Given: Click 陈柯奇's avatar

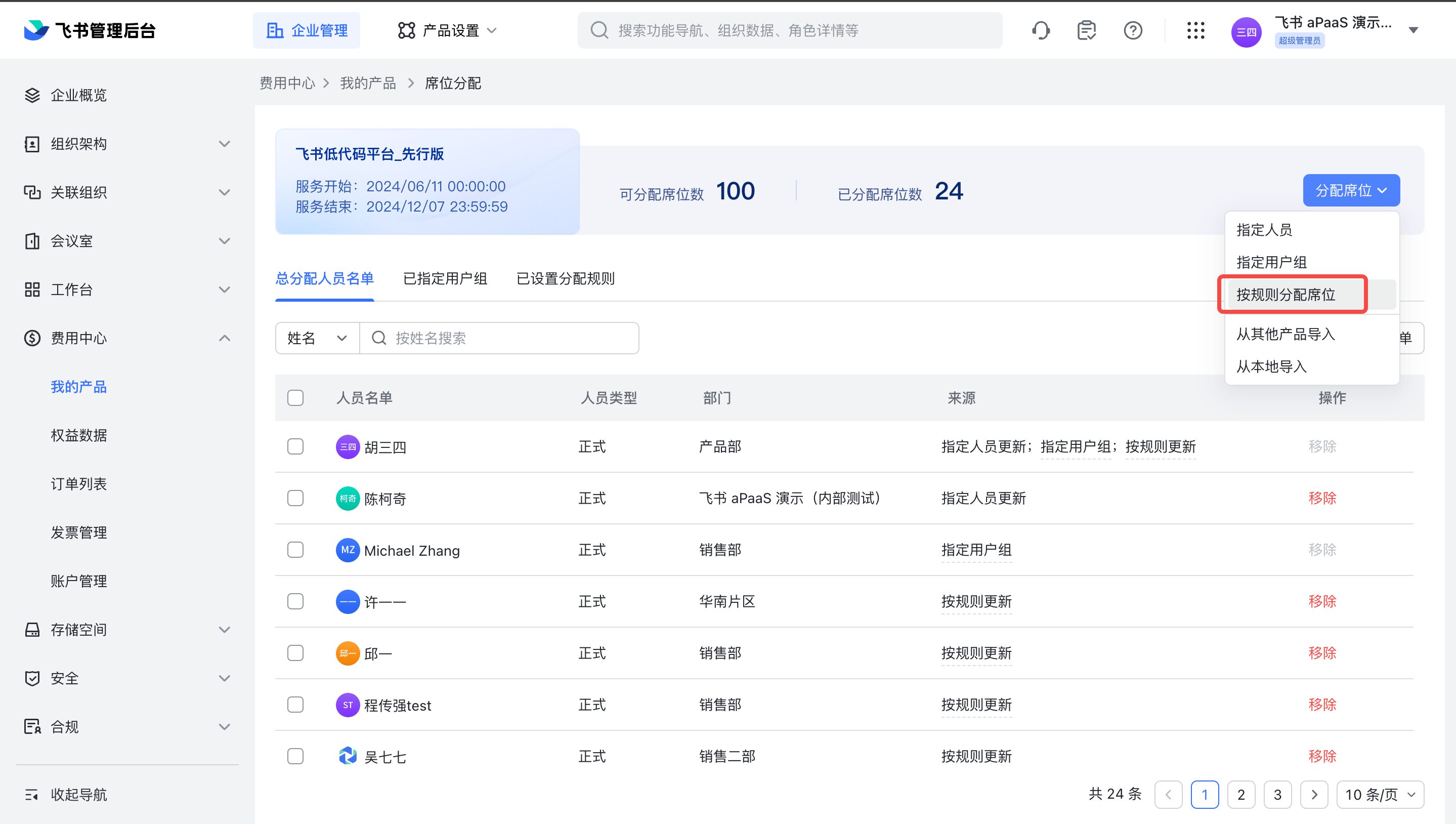Looking at the screenshot, I should point(348,499).
